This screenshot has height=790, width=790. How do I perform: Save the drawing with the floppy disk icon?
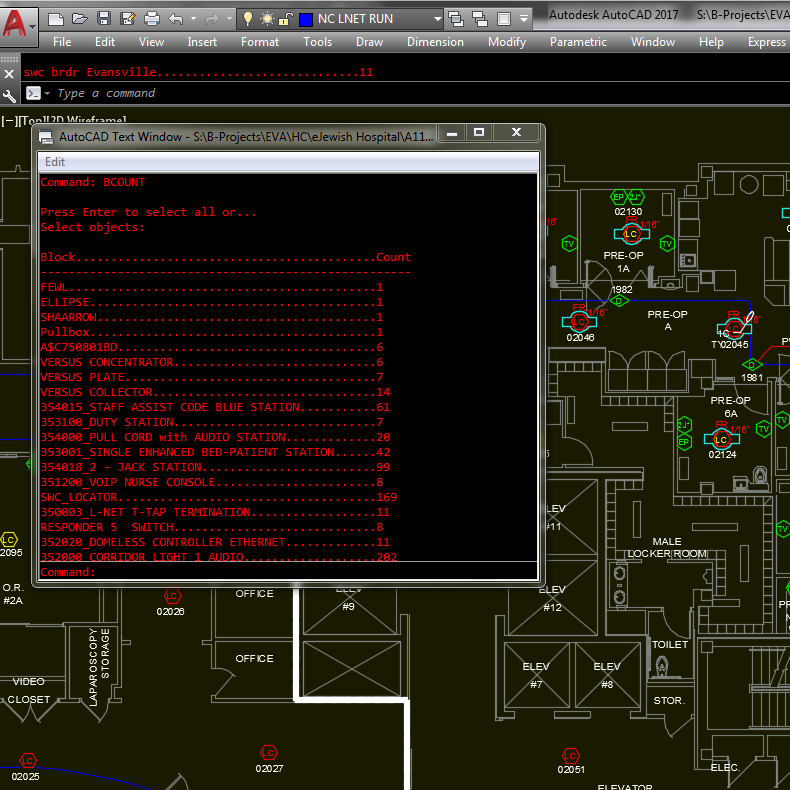pyautogui.click(x=104, y=19)
